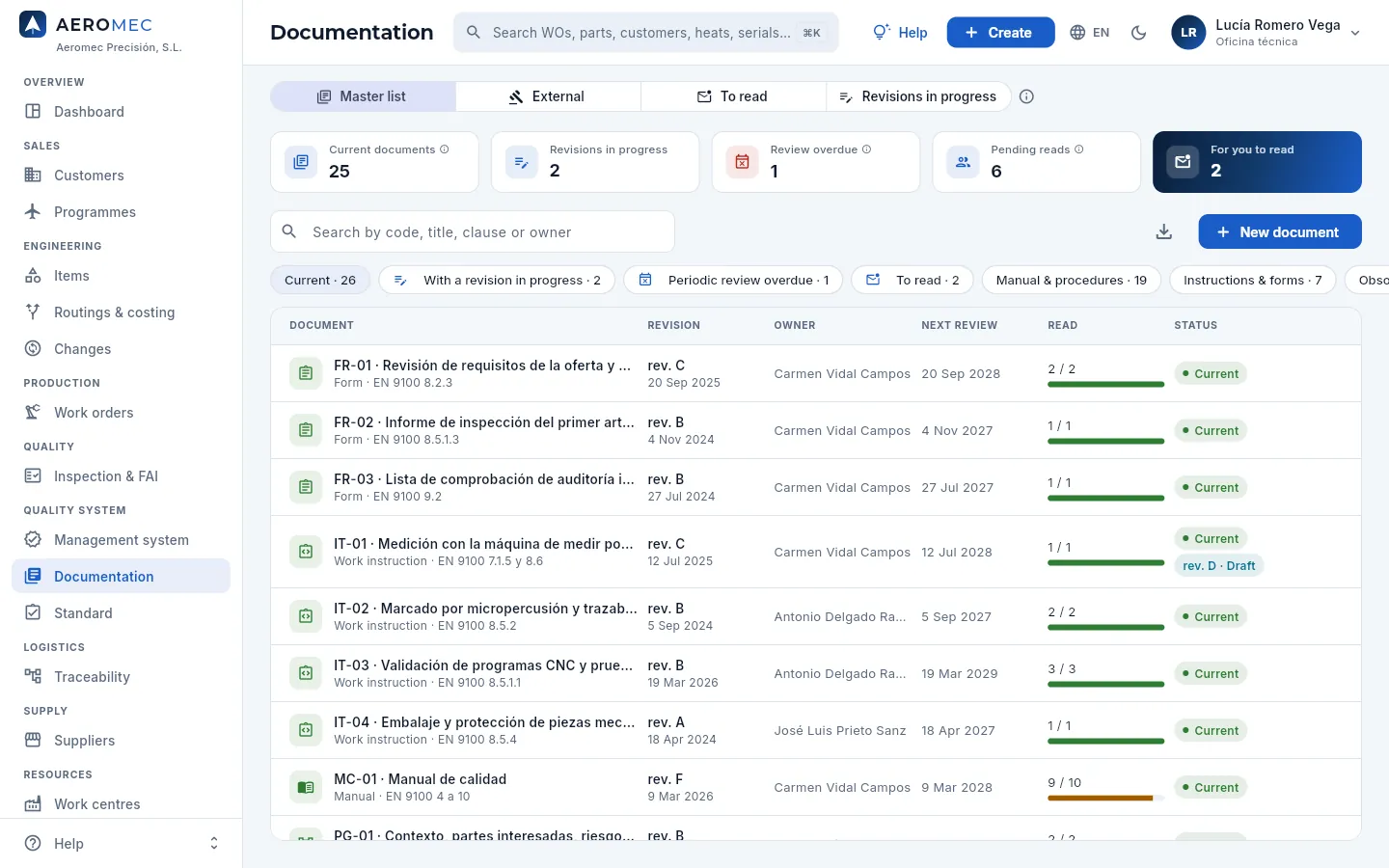Viewport: 1389px width, 868px height.
Task: Focus the Search by code, title field
Action: (473, 231)
